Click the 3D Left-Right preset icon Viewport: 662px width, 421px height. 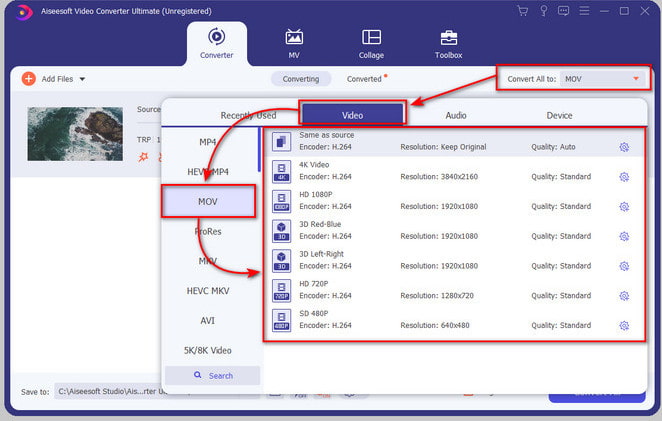[x=282, y=261]
